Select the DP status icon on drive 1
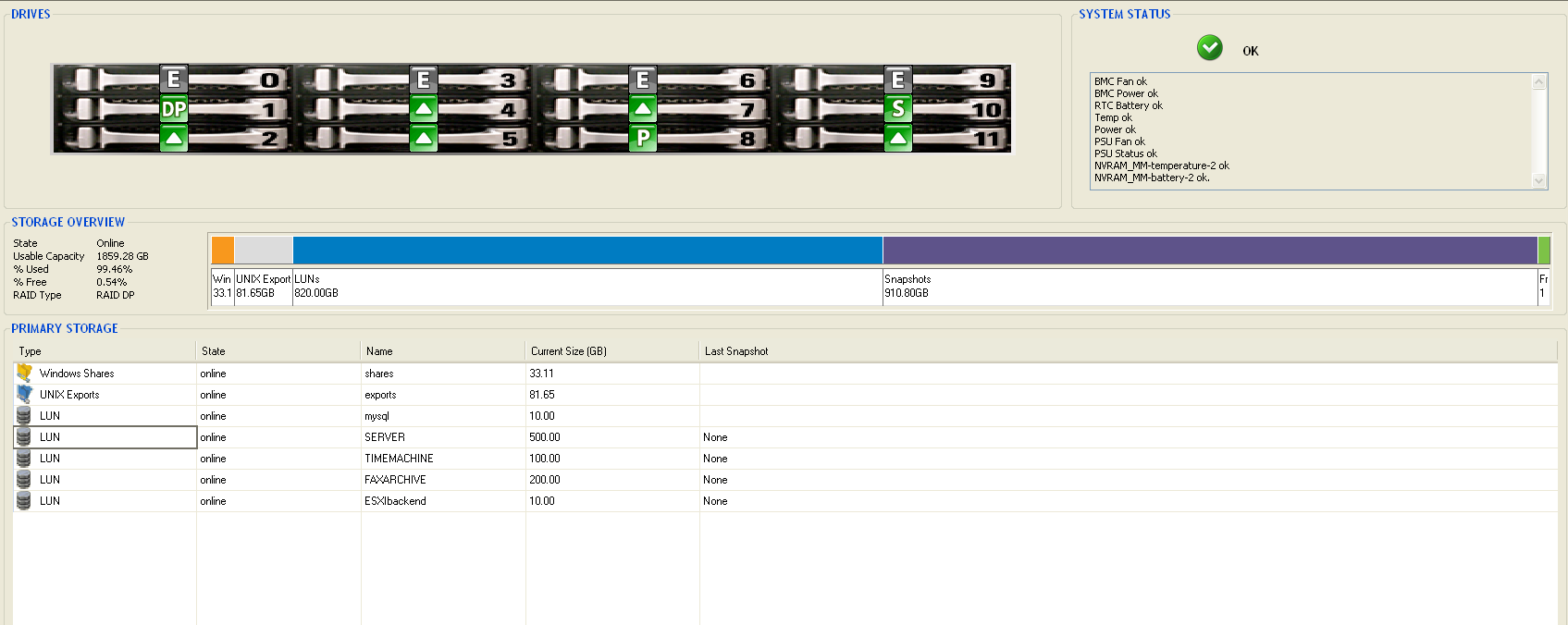This screenshot has height=625, width=1568. 174,109
